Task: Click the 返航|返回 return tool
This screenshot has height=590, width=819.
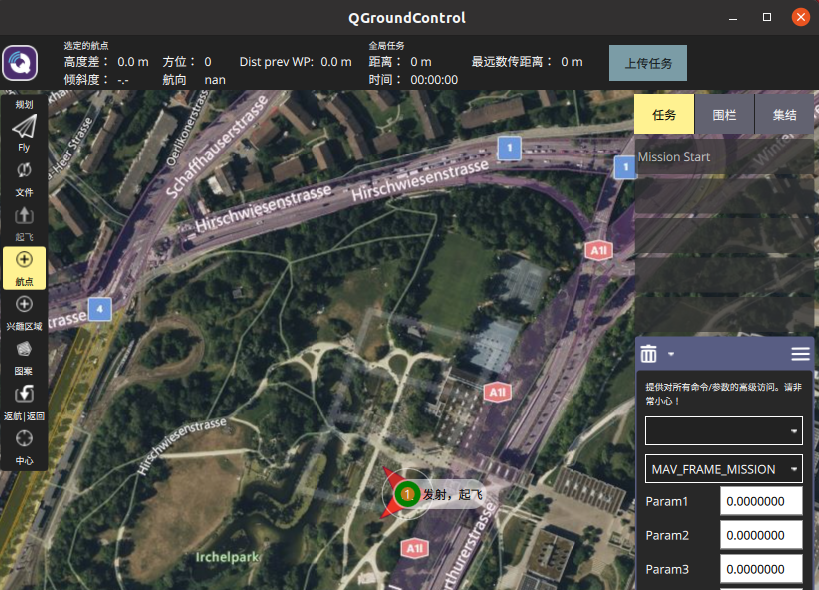Action: (24, 398)
